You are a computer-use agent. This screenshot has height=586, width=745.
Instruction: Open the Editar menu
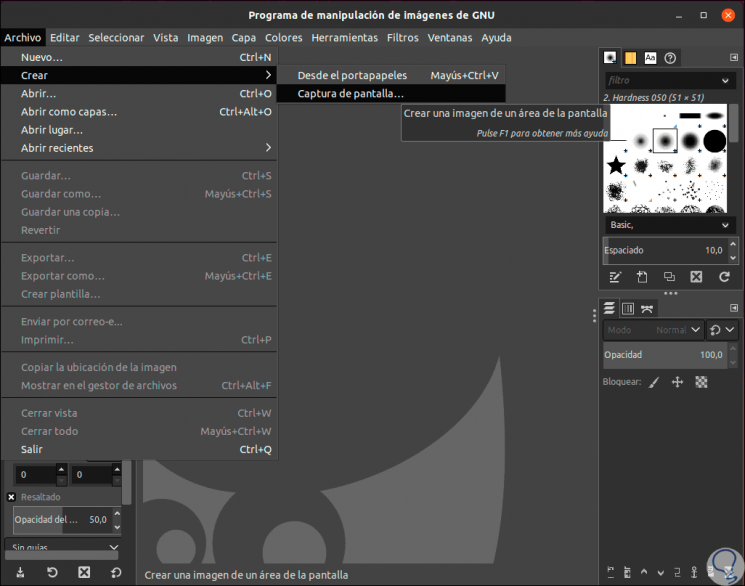click(65, 38)
